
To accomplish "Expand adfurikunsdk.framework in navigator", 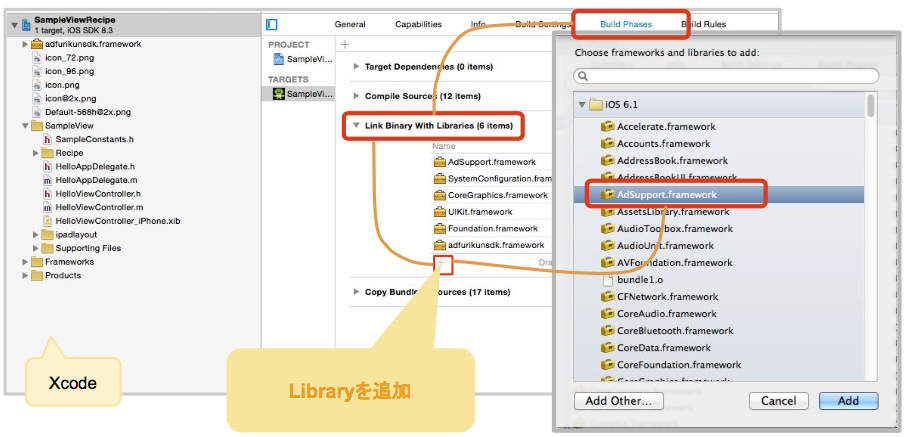I will click(x=25, y=44).
